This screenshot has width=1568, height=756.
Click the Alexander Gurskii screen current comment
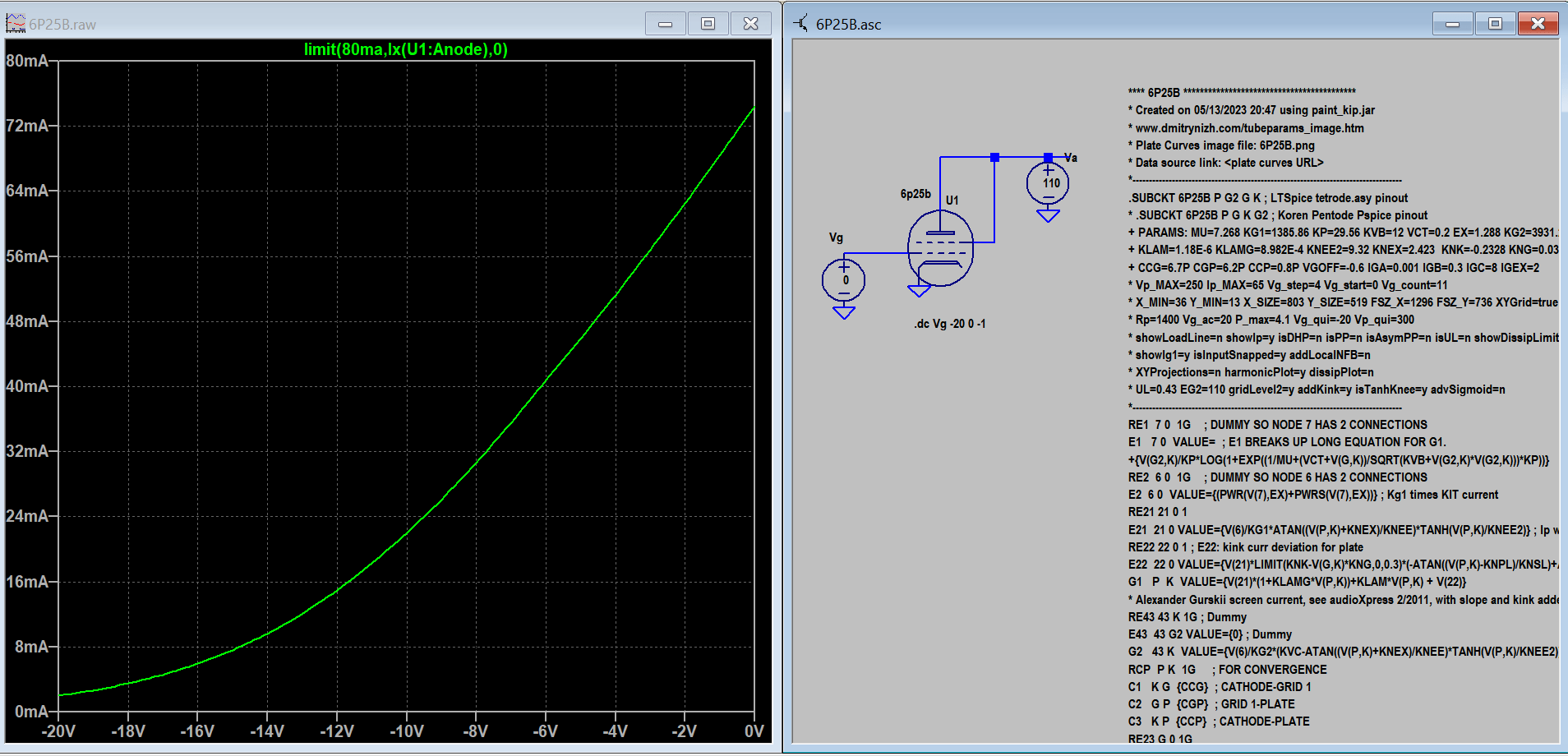[x=1343, y=600]
